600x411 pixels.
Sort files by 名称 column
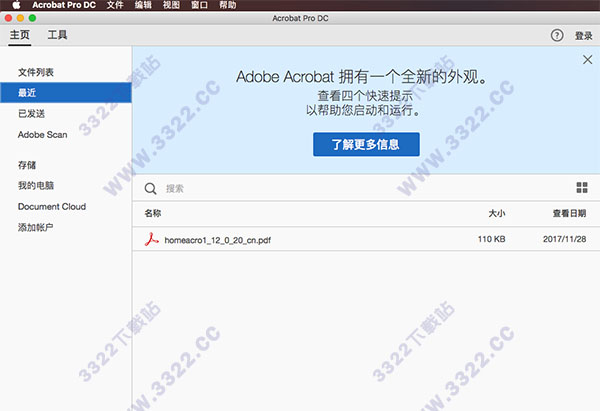[153, 213]
